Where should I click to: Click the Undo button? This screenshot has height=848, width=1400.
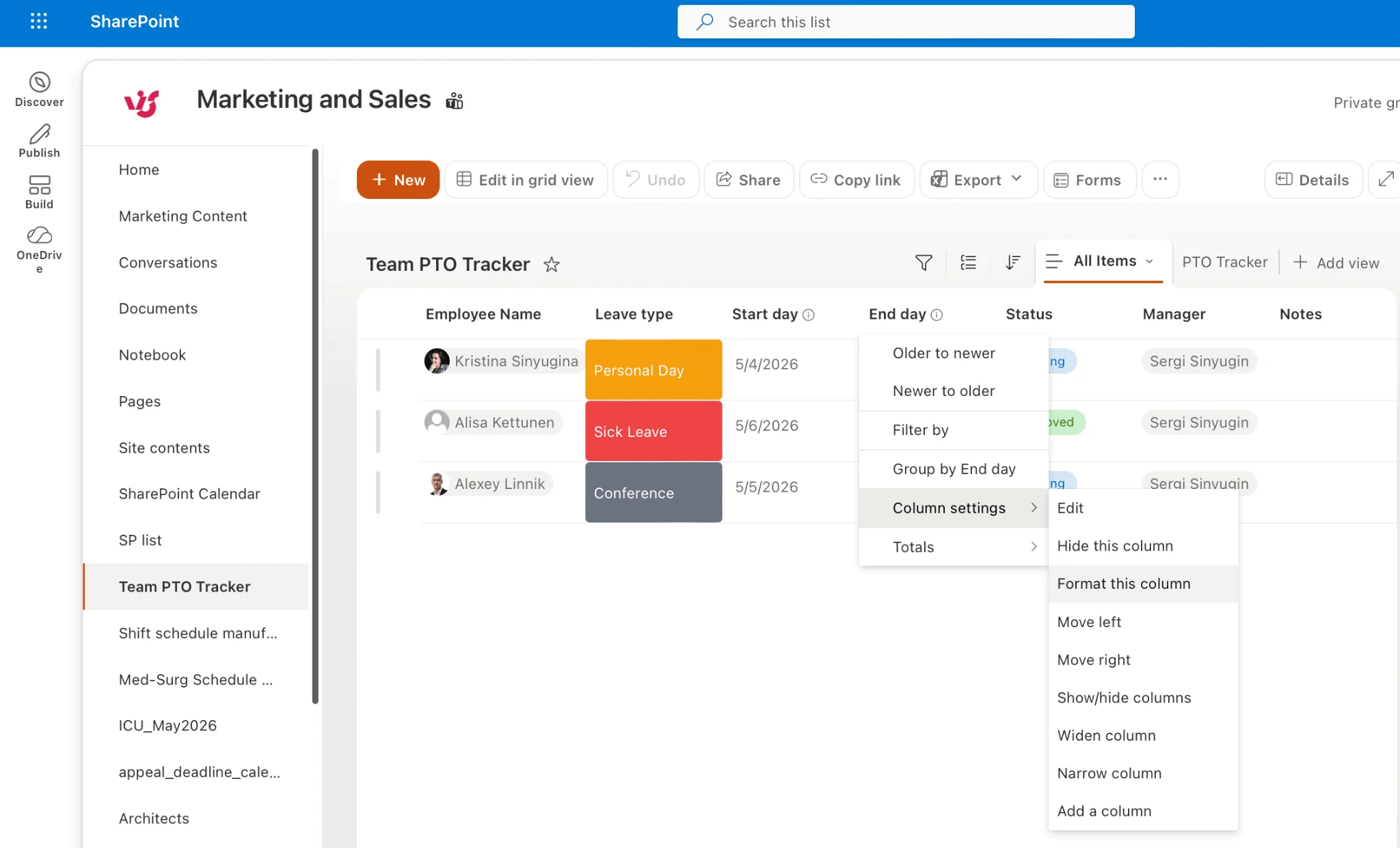point(656,180)
